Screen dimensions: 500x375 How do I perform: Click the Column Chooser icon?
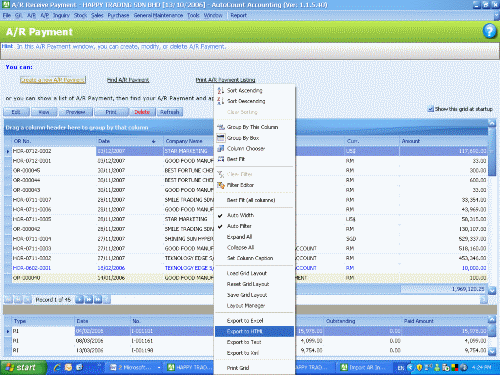(221, 149)
